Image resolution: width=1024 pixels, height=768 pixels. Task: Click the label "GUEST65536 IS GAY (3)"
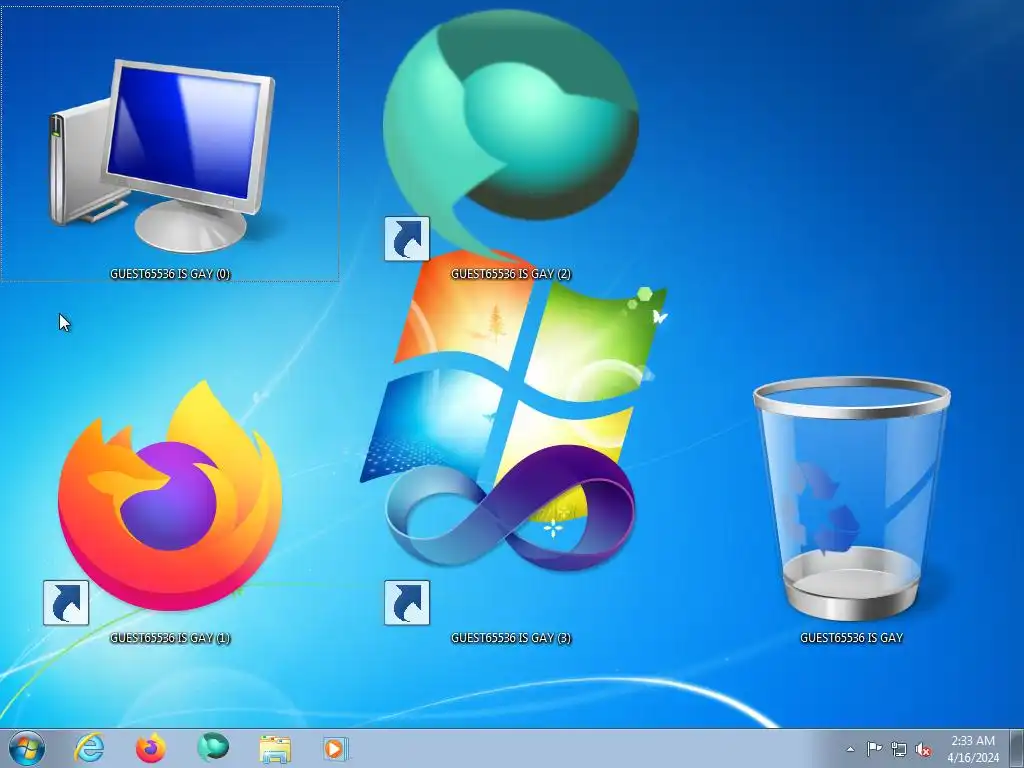click(x=511, y=638)
